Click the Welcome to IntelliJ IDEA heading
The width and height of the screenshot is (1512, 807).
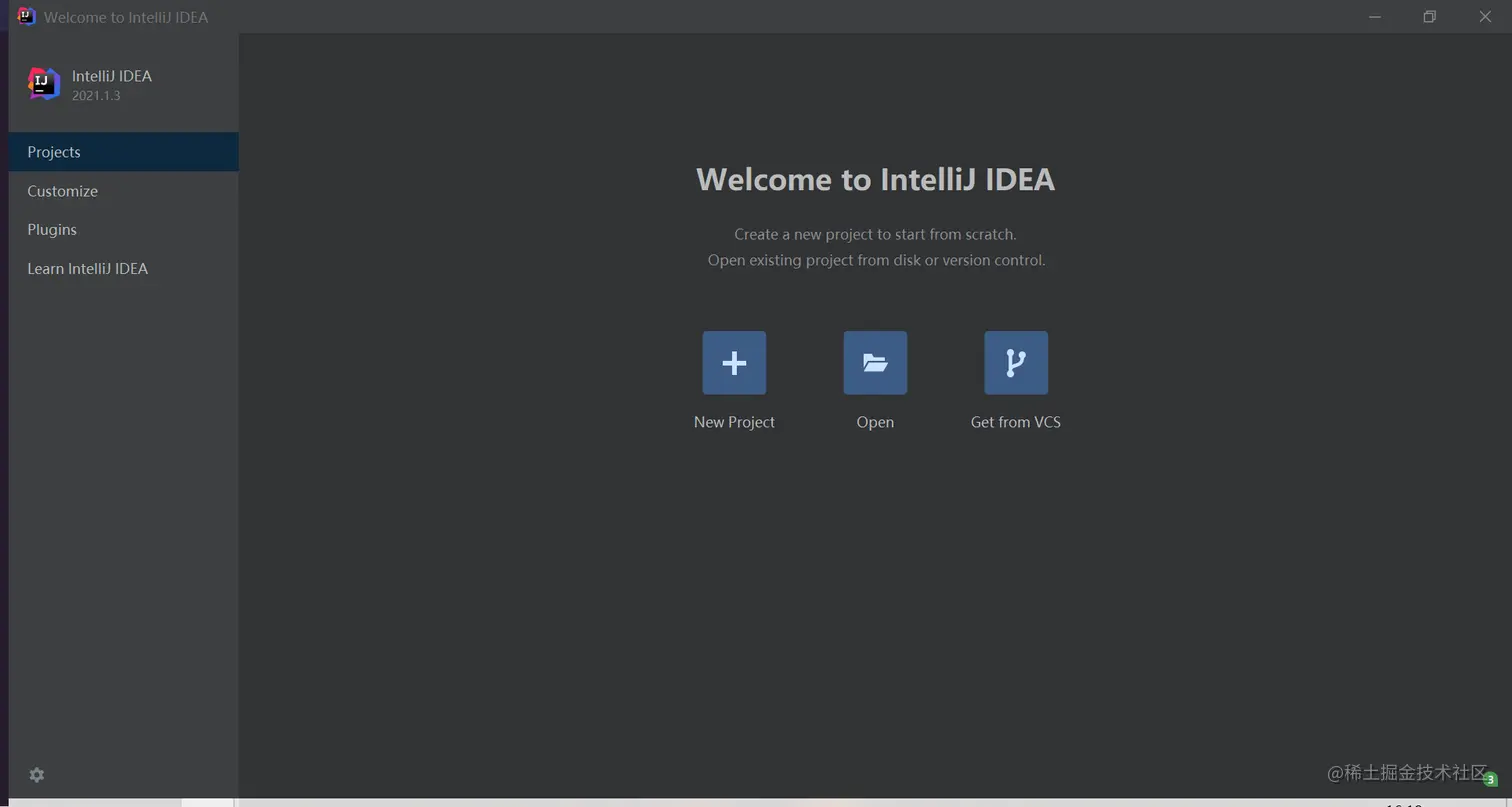tap(875, 179)
